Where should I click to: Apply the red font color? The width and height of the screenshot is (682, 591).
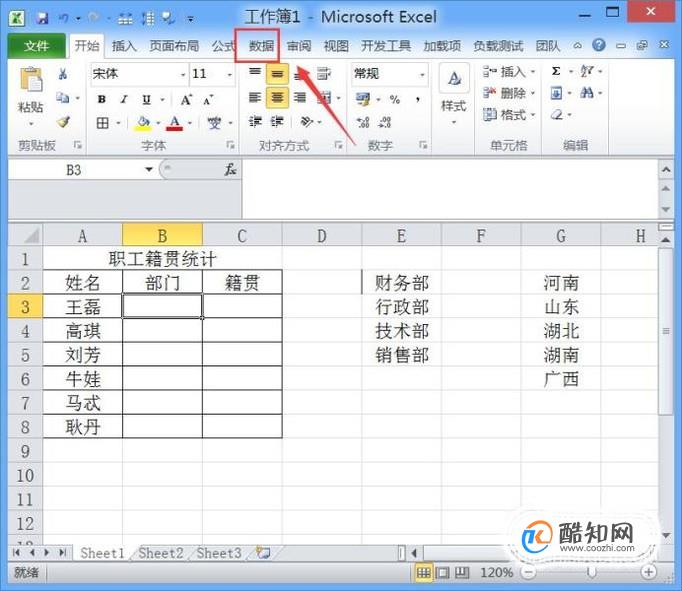click(x=175, y=123)
